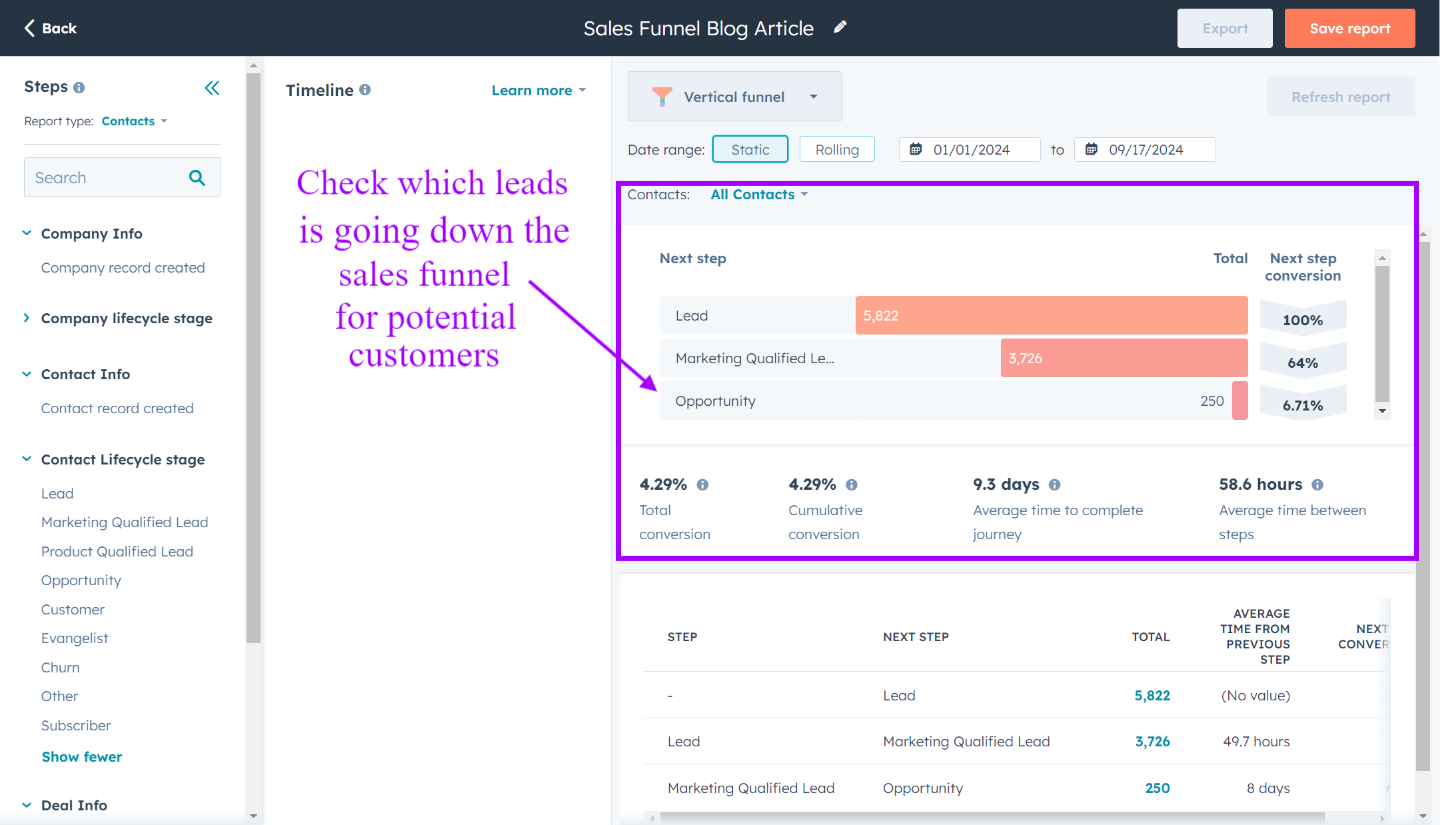
Task: Click the search magnifier in the Steps panel
Action: coord(196,177)
